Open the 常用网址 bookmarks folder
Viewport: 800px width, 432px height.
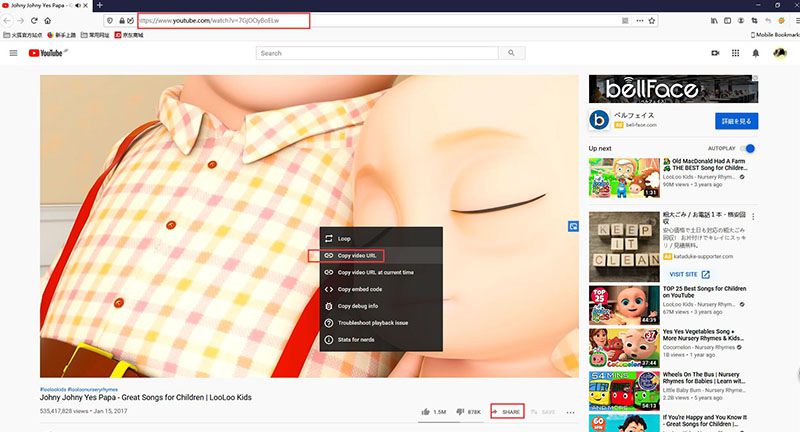[x=95, y=35]
